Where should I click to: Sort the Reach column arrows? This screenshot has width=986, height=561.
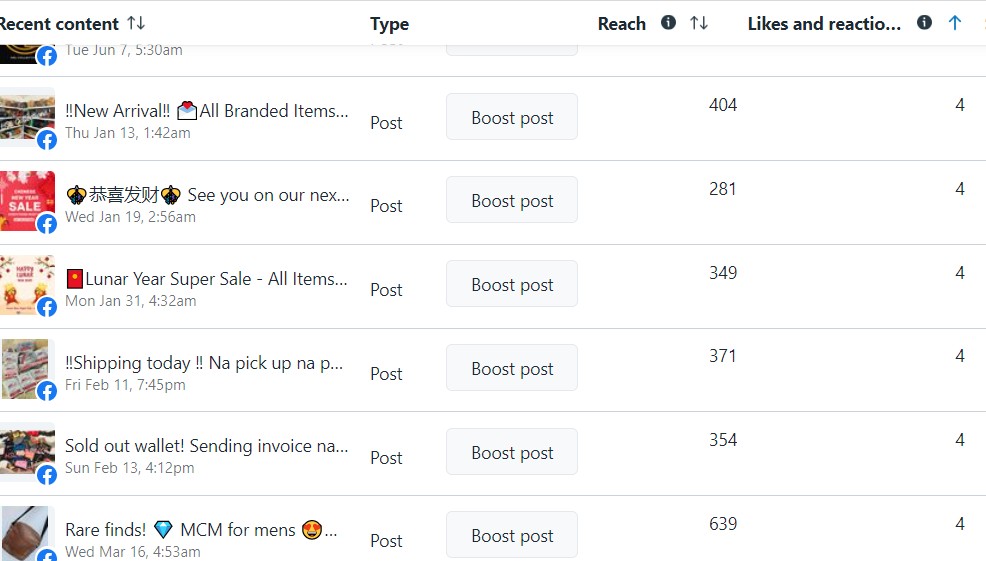click(699, 23)
